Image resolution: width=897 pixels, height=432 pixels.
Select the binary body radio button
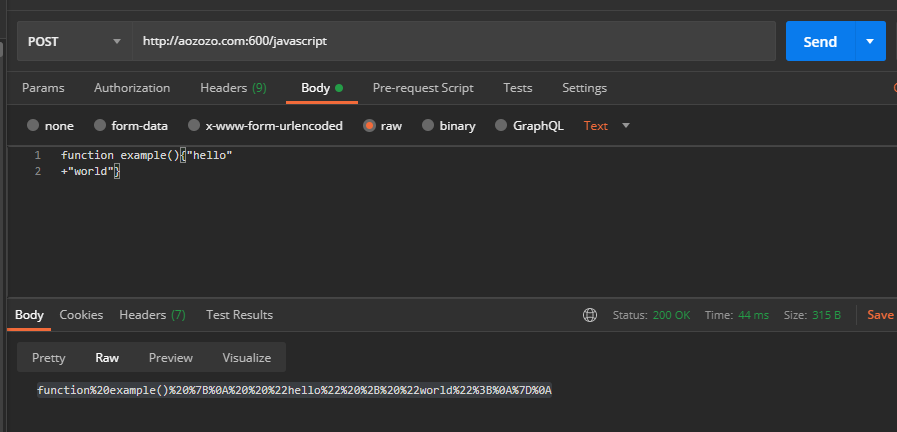428,125
